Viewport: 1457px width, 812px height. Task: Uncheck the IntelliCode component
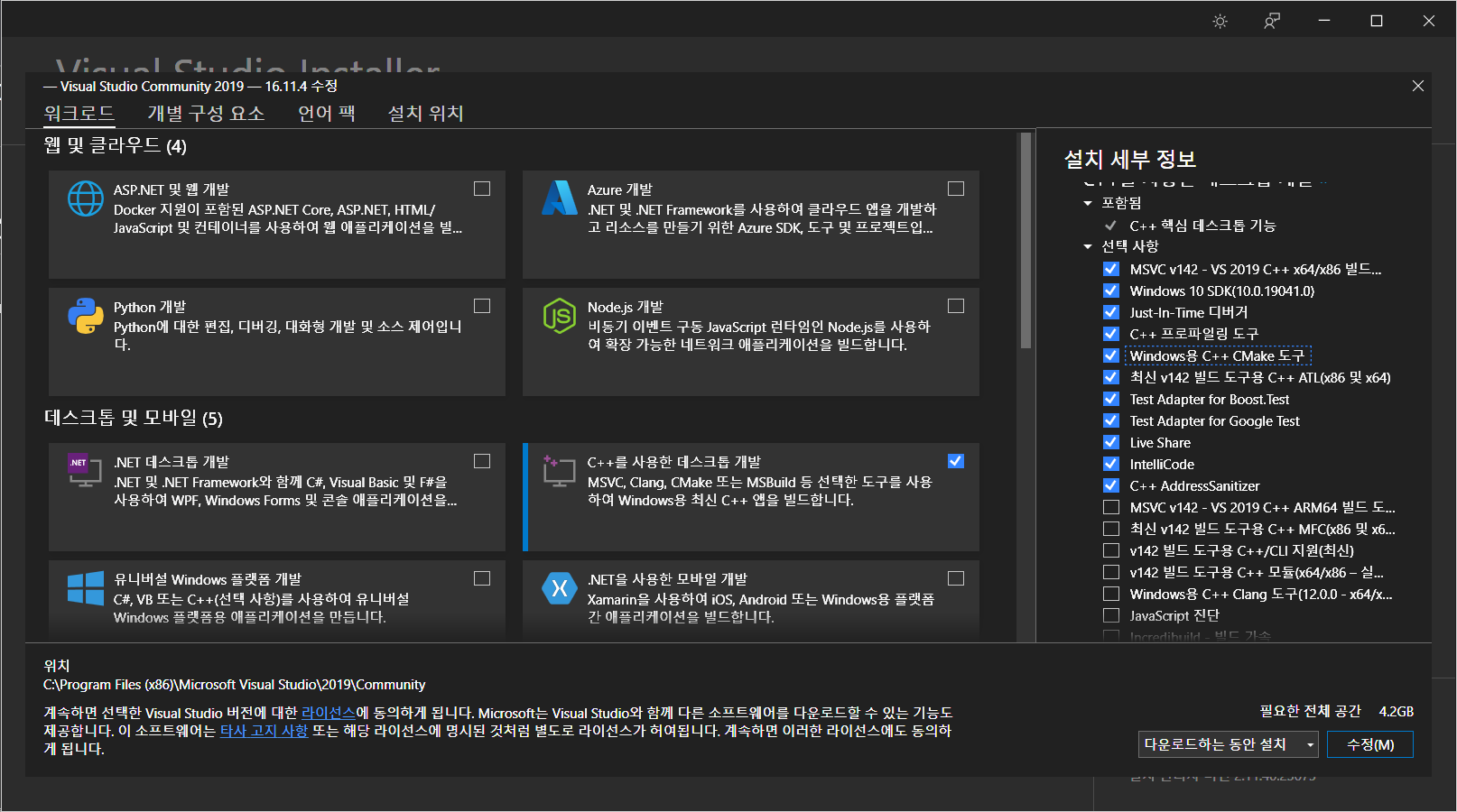pyautogui.click(x=1111, y=464)
